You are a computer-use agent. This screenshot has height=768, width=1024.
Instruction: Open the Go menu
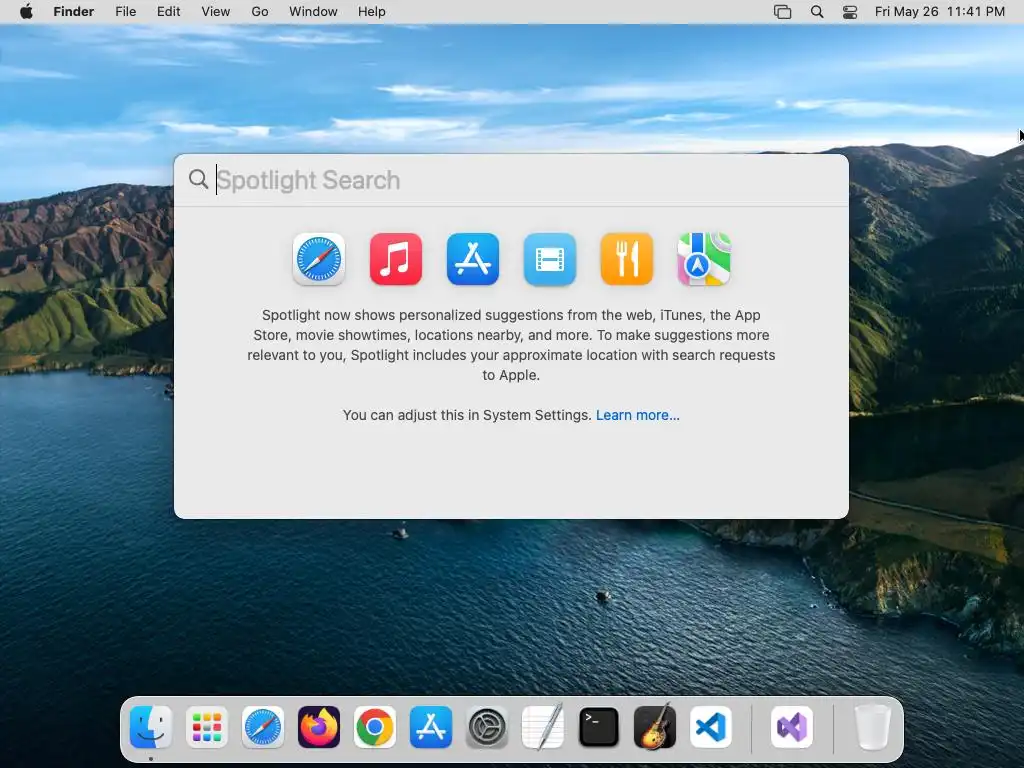click(260, 12)
